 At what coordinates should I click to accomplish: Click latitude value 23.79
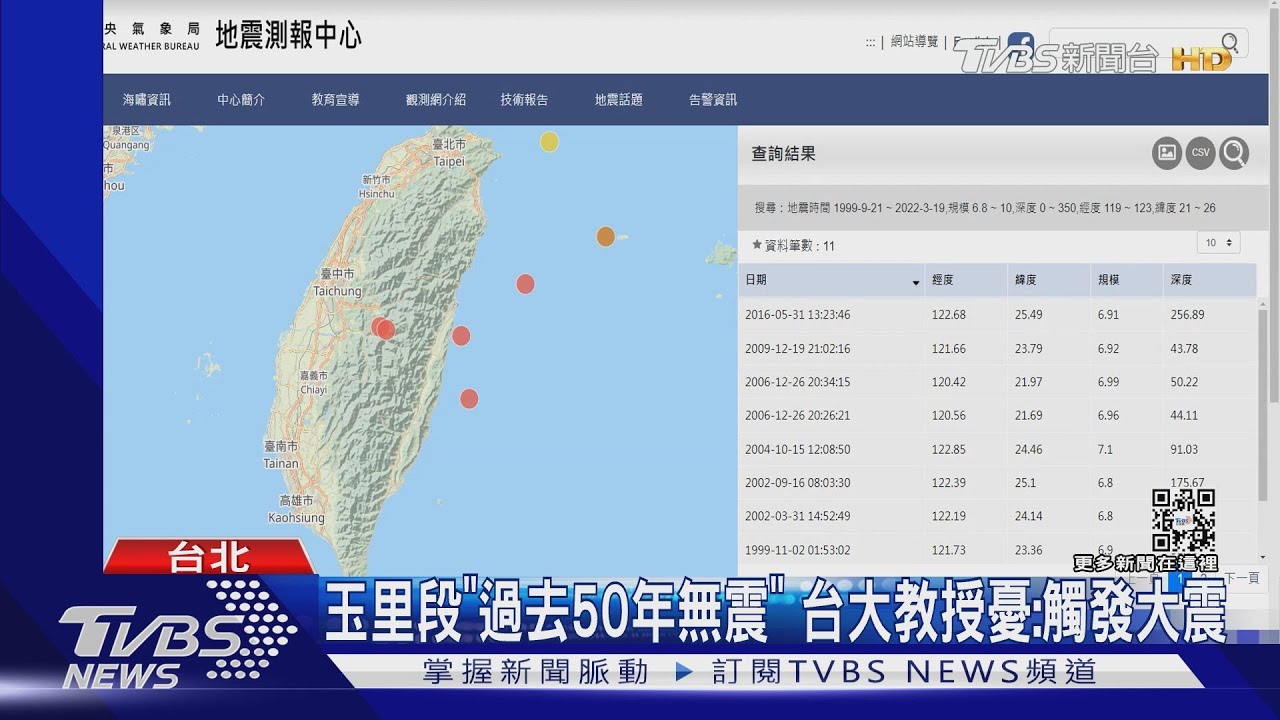click(x=1029, y=349)
